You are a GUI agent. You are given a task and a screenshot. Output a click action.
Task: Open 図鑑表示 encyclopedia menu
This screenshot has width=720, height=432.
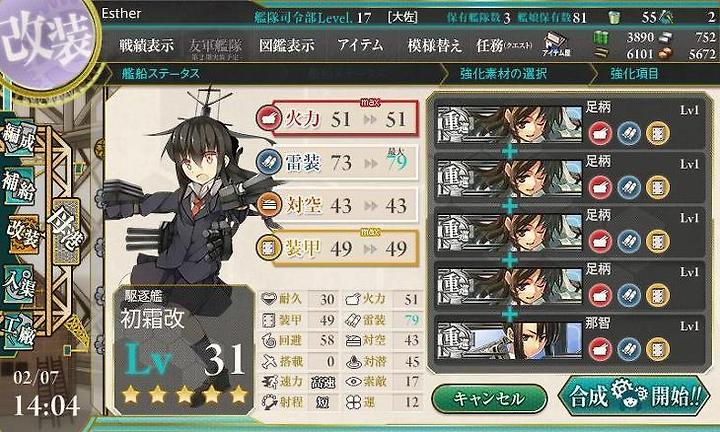tap(287, 45)
